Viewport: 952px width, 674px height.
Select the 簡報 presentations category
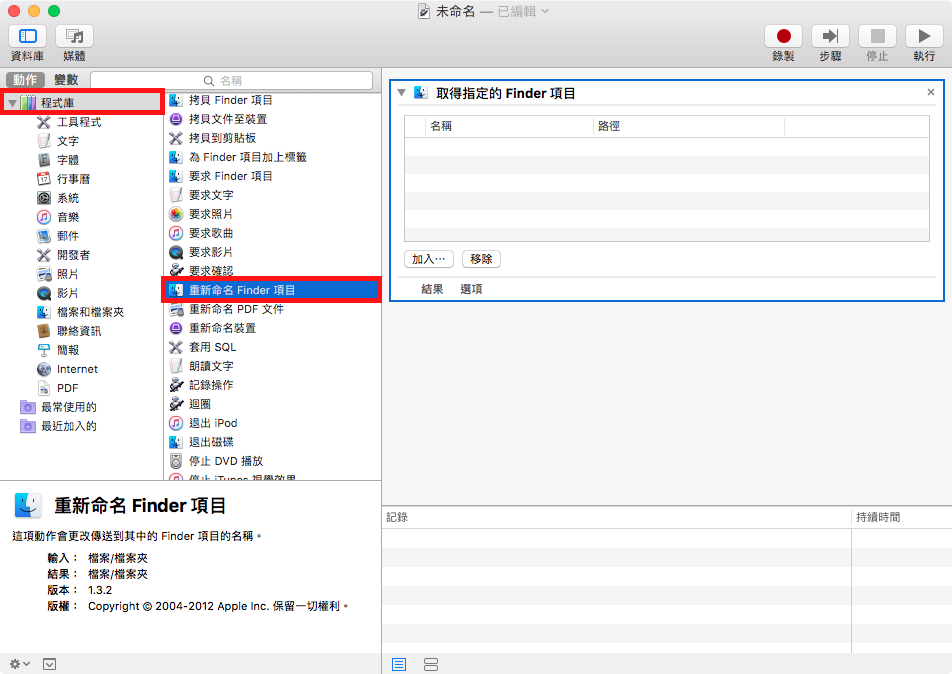pyautogui.click(x=67, y=350)
